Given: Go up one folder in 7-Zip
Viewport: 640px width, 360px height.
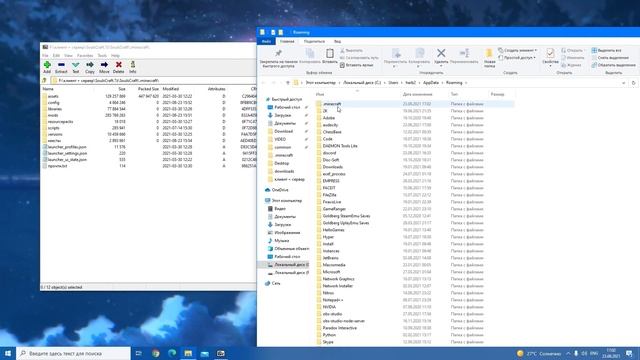Looking at the screenshot, I should (x=45, y=80).
